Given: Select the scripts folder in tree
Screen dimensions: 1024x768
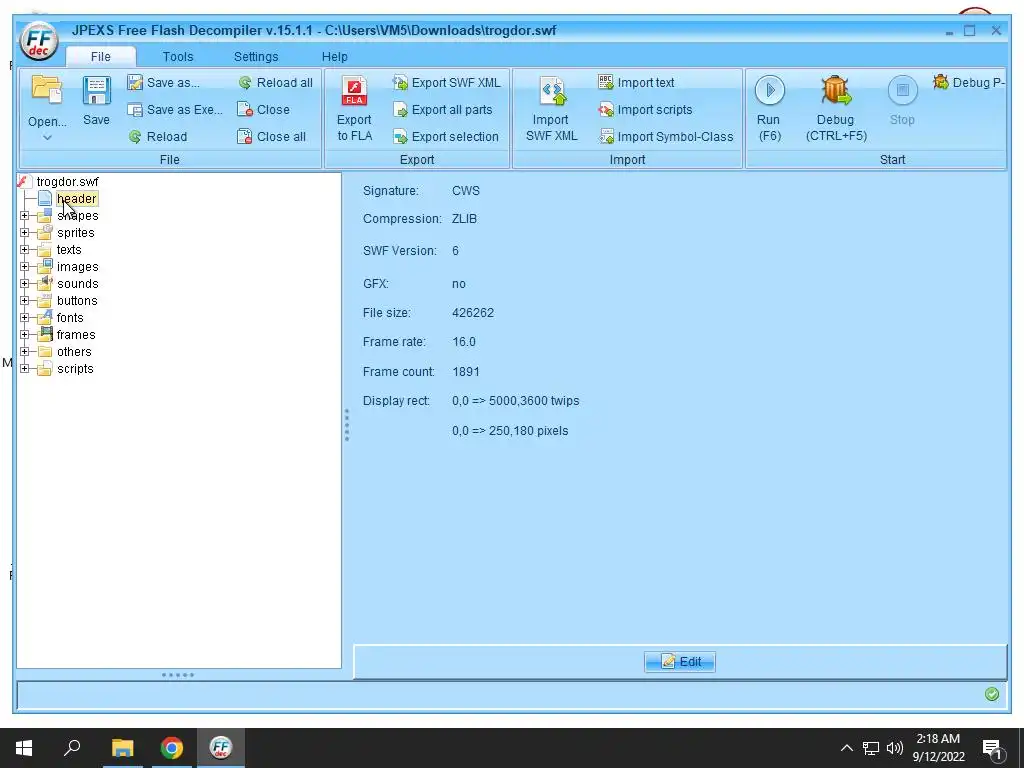Looking at the screenshot, I should pyautogui.click(x=75, y=368).
